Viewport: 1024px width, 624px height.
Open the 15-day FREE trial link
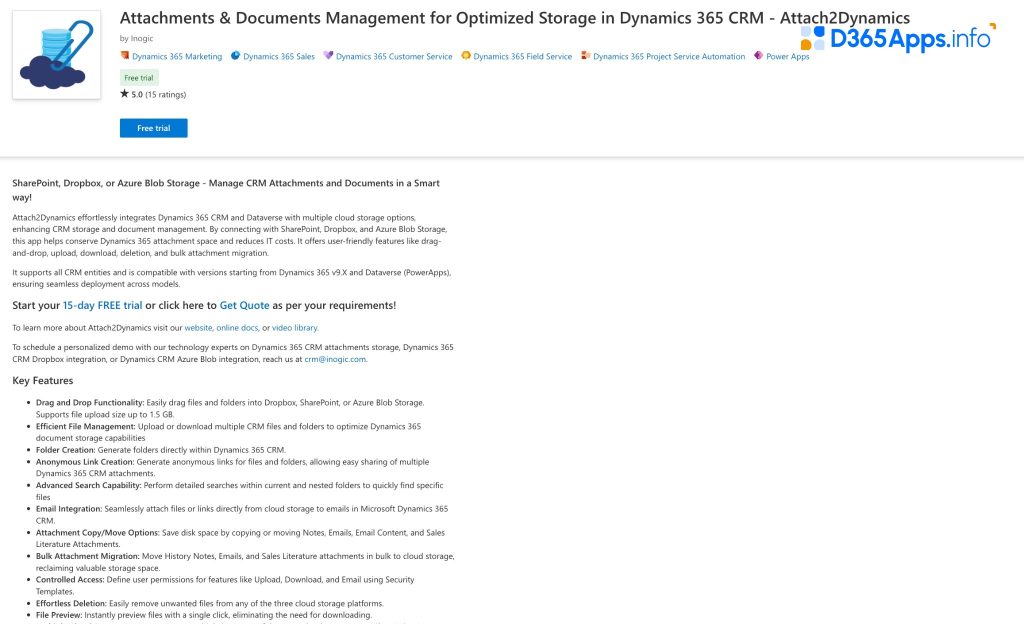[103, 305]
